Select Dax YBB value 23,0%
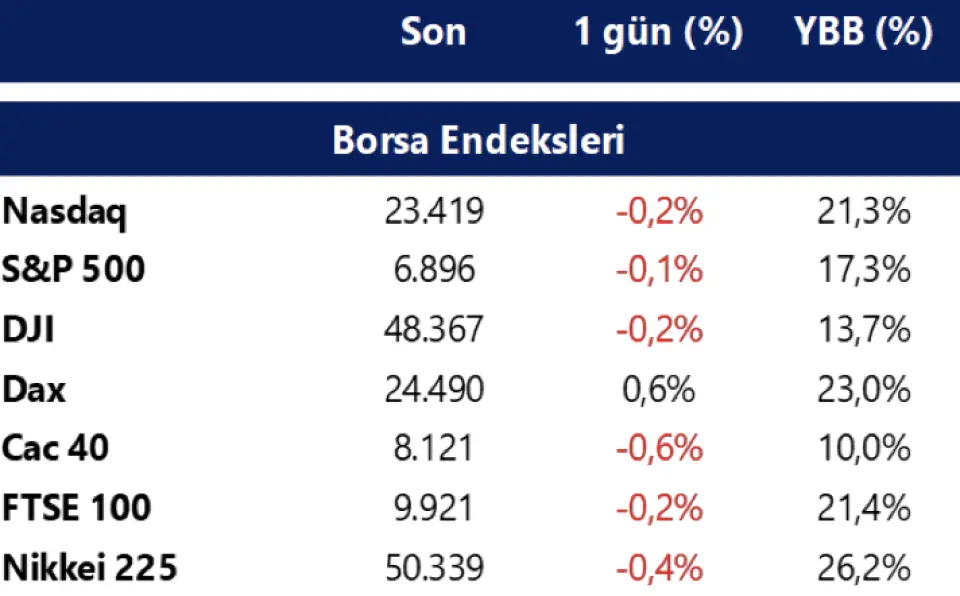960x596 pixels. 863,389
